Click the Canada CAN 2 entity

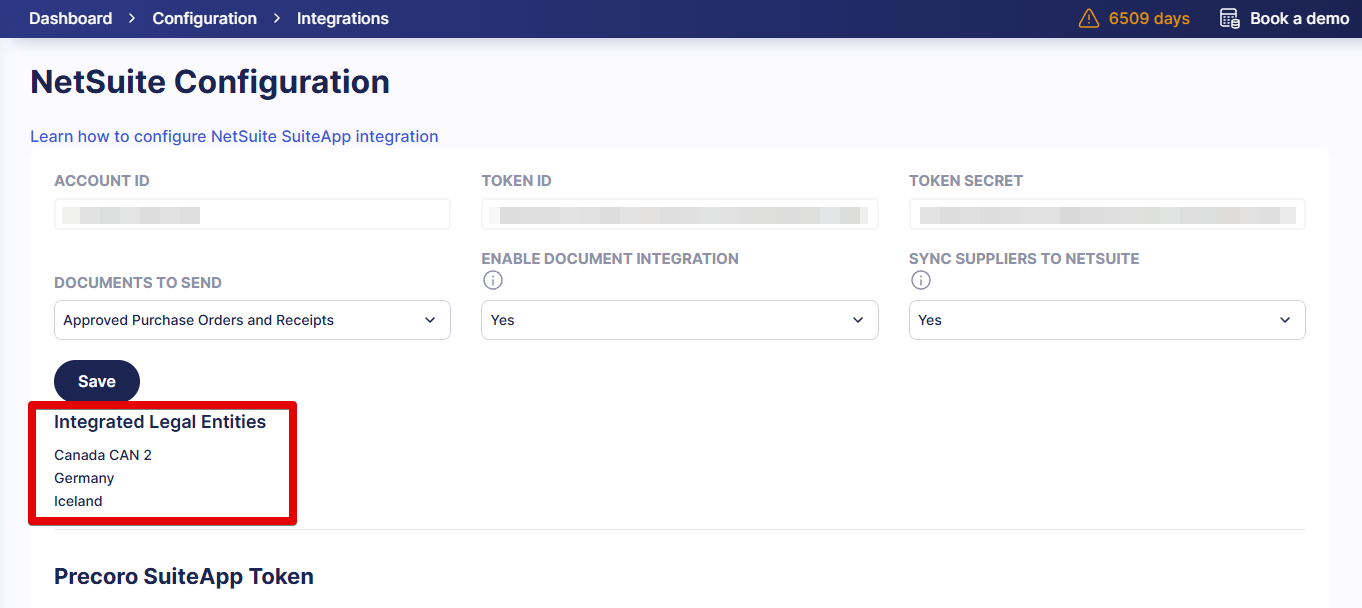pos(103,455)
